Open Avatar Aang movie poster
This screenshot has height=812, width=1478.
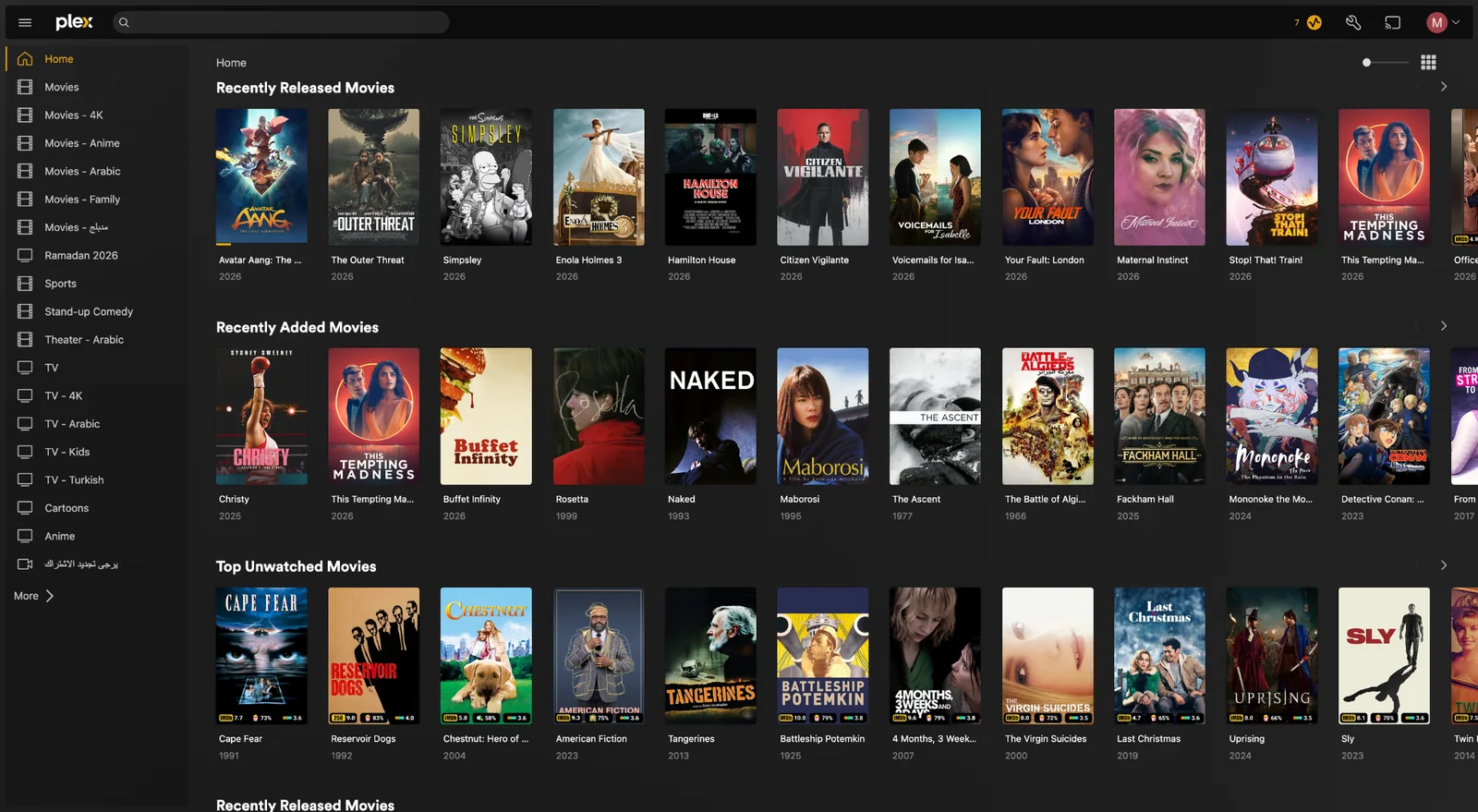tap(261, 177)
